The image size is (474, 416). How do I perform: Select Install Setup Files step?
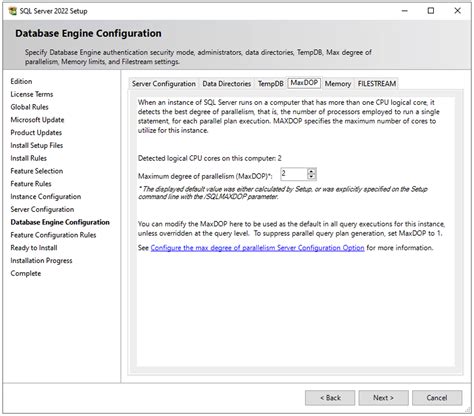click(37, 145)
